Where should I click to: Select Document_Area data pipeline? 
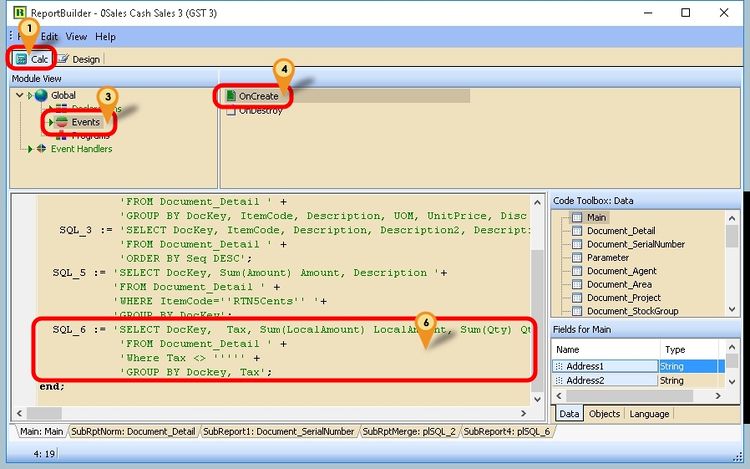pos(619,284)
